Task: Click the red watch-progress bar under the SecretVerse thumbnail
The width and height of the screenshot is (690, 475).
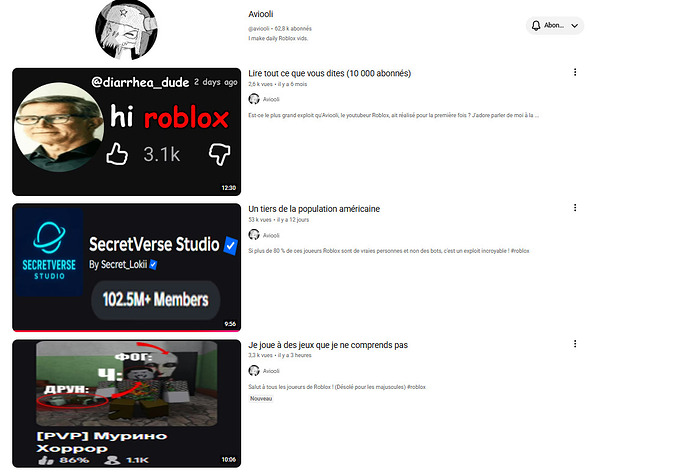Action: pos(127,331)
